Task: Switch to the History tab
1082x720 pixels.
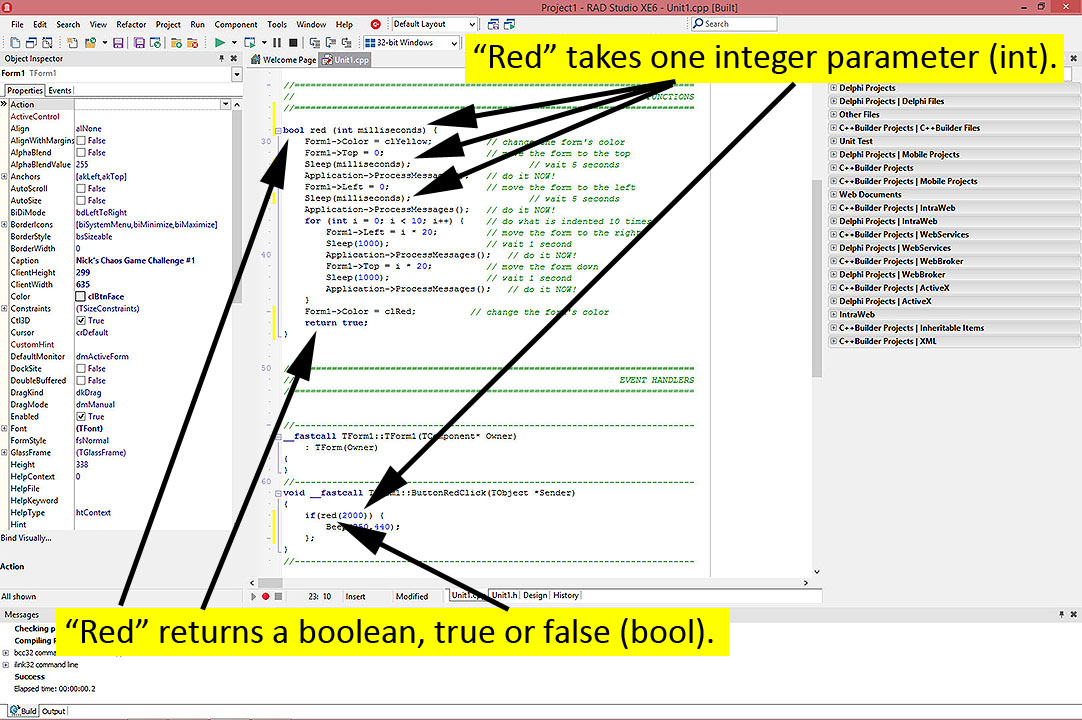Action: point(566,595)
